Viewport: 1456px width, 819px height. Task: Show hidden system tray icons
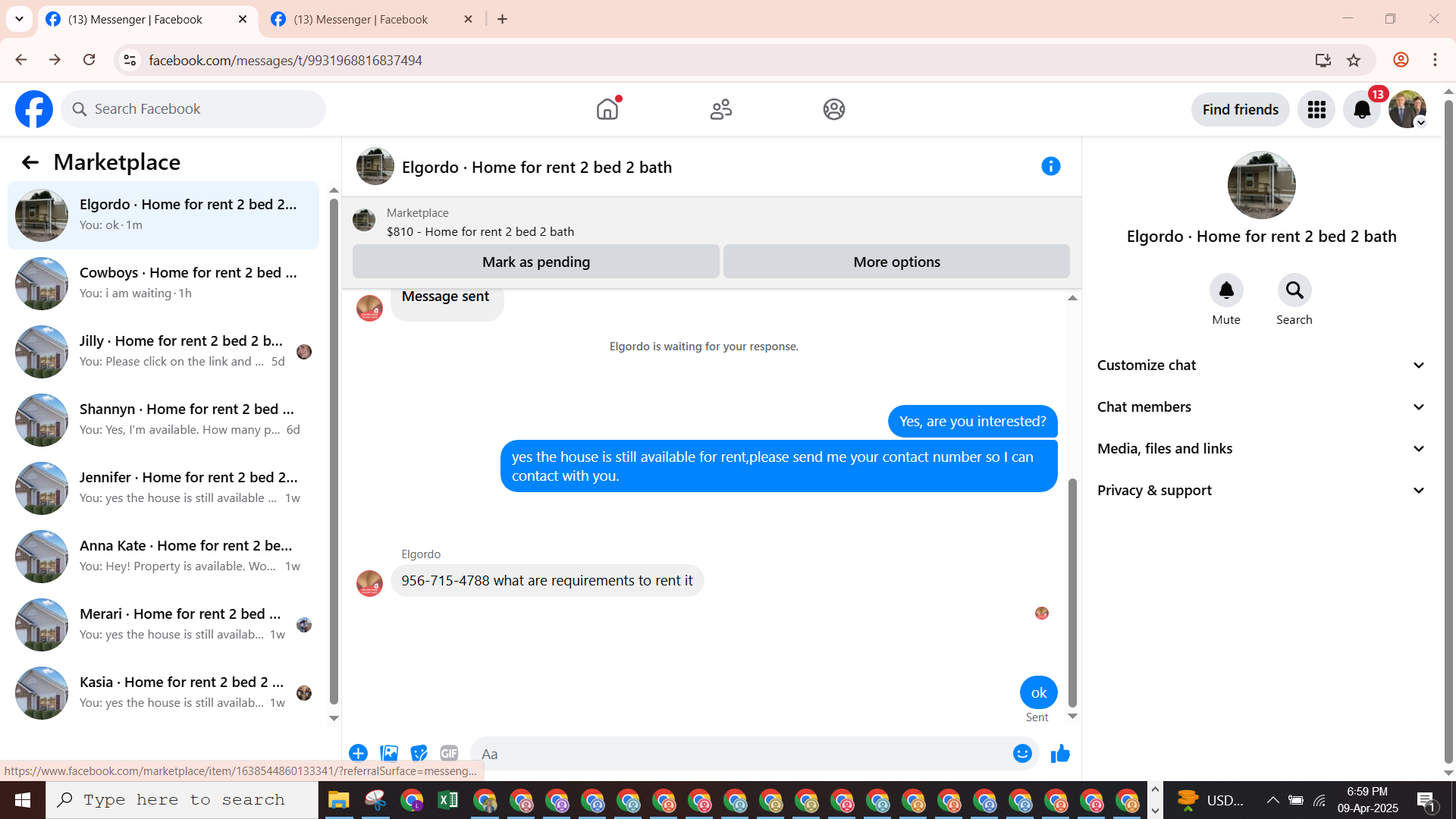(x=1273, y=800)
